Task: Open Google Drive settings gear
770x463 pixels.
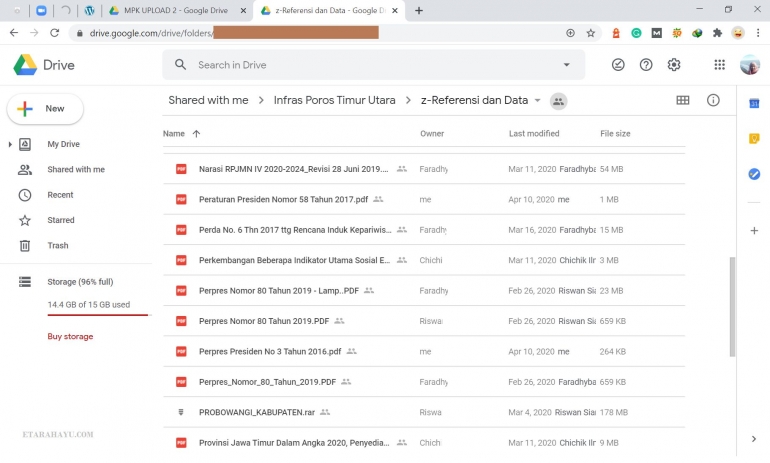Action: coord(674,65)
